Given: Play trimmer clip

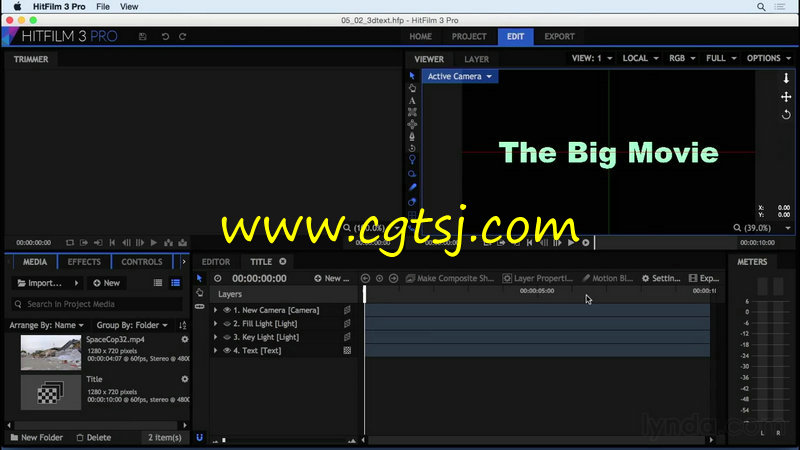Looking at the screenshot, I should click(x=154, y=243).
